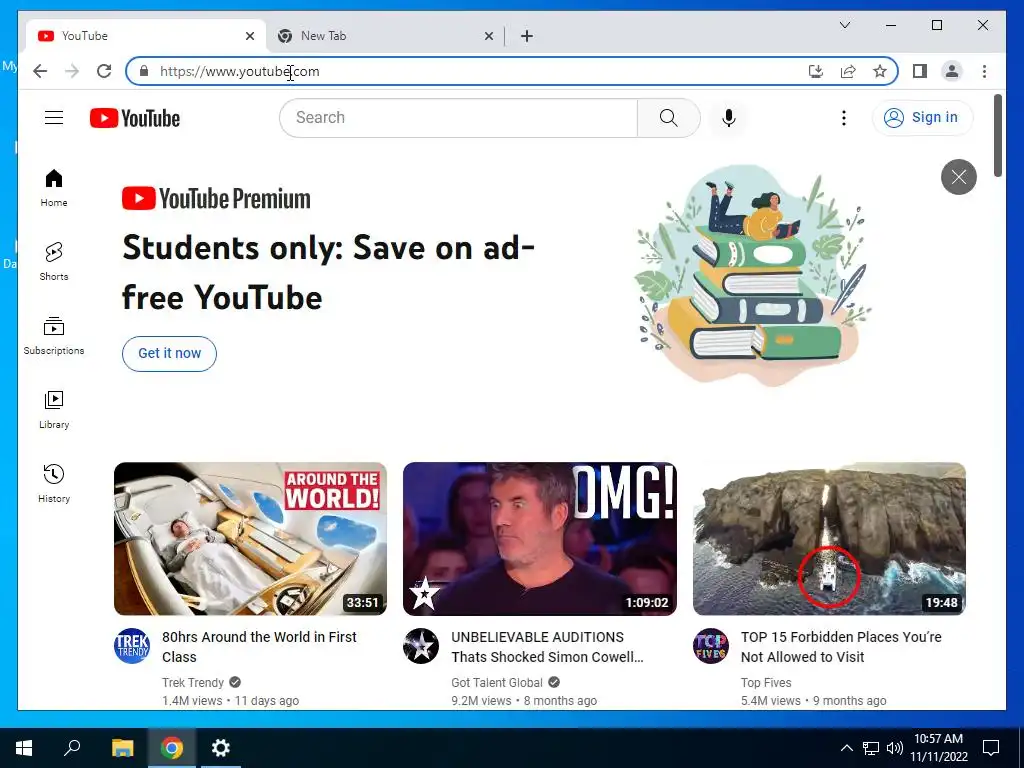
Task: Toggle Chrome side panel
Action: (x=920, y=71)
